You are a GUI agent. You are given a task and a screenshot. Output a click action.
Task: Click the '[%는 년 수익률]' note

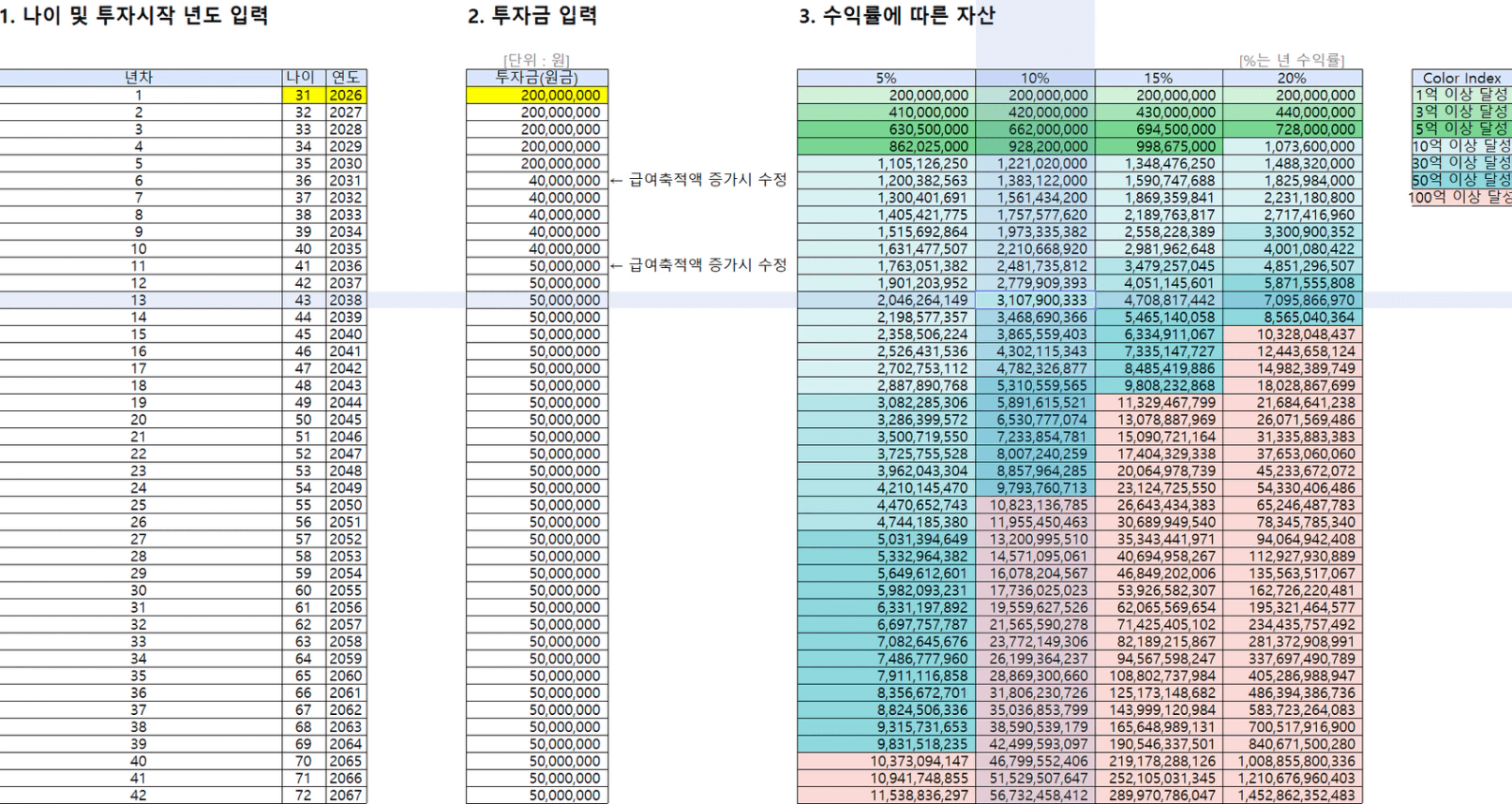[1292, 61]
